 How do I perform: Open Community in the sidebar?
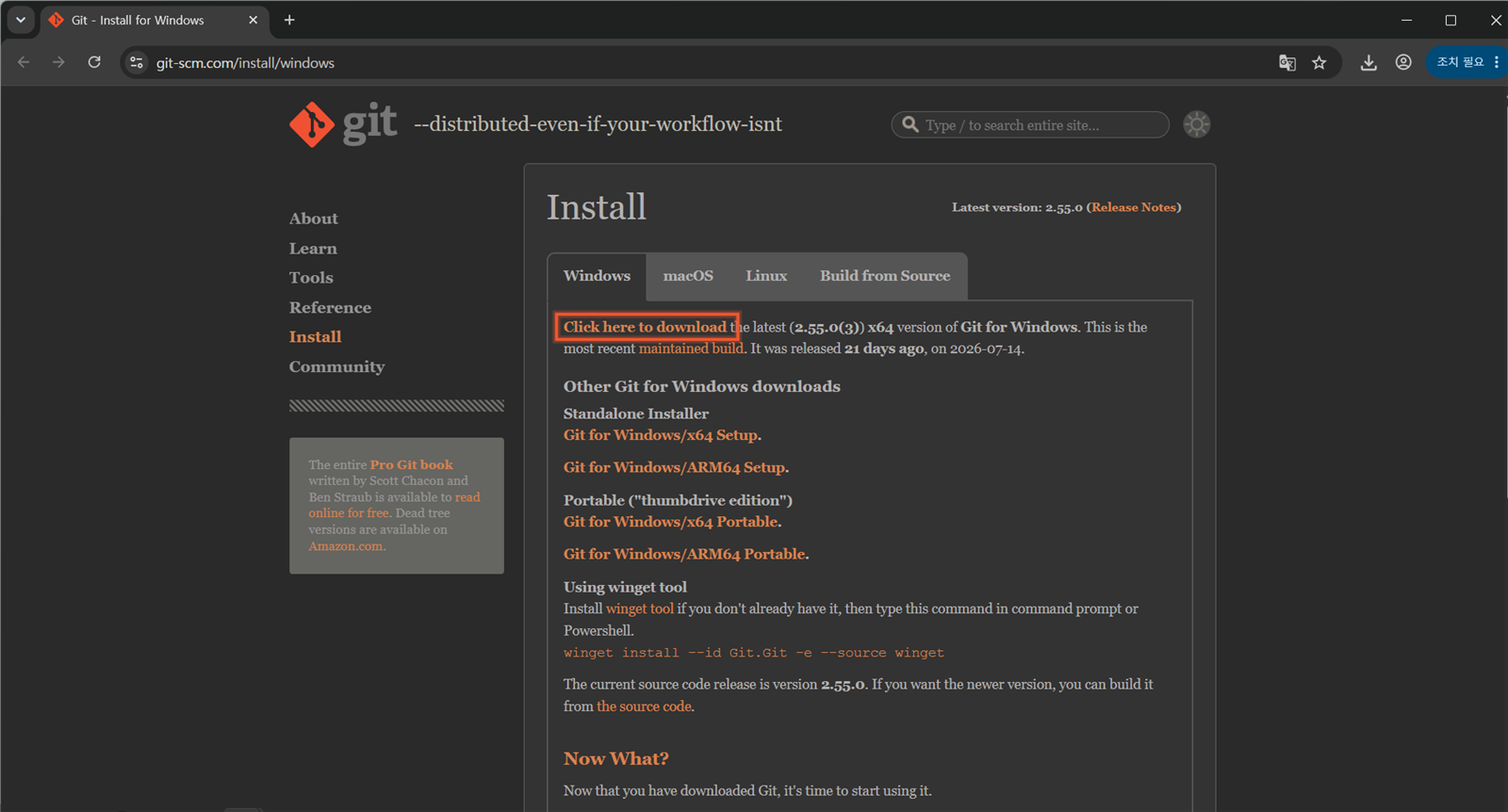point(336,367)
